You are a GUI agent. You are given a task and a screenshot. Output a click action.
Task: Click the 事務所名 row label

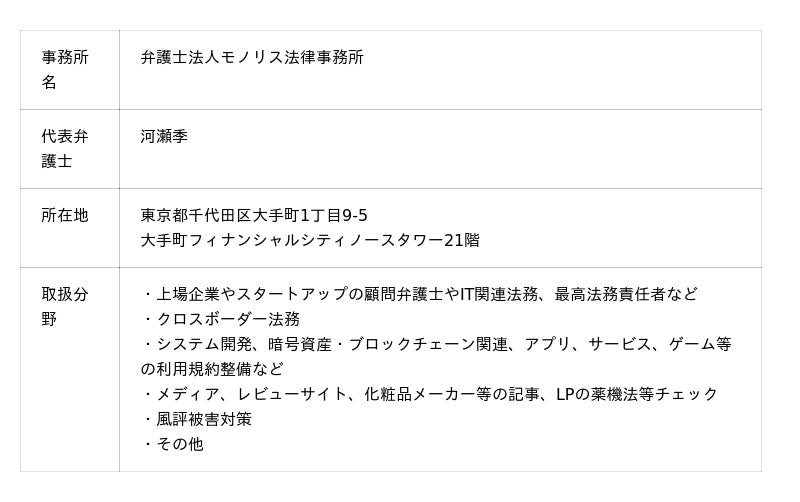[x=64, y=70]
